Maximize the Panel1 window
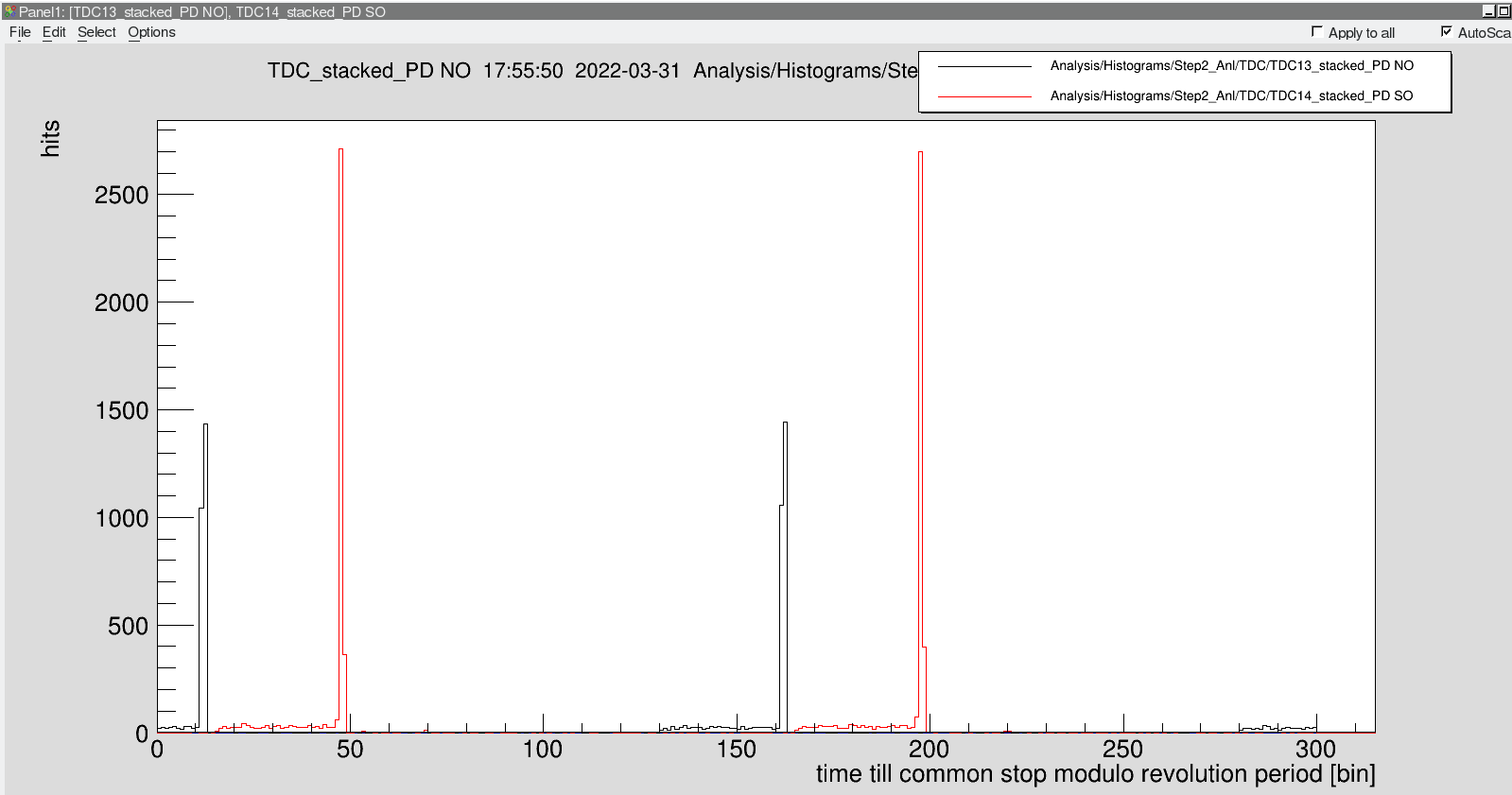 tap(1503, 11)
